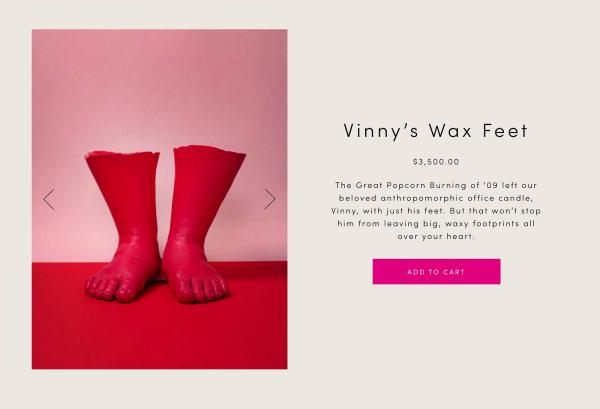
Task: Go to the previous product image
Action: point(49,199)
